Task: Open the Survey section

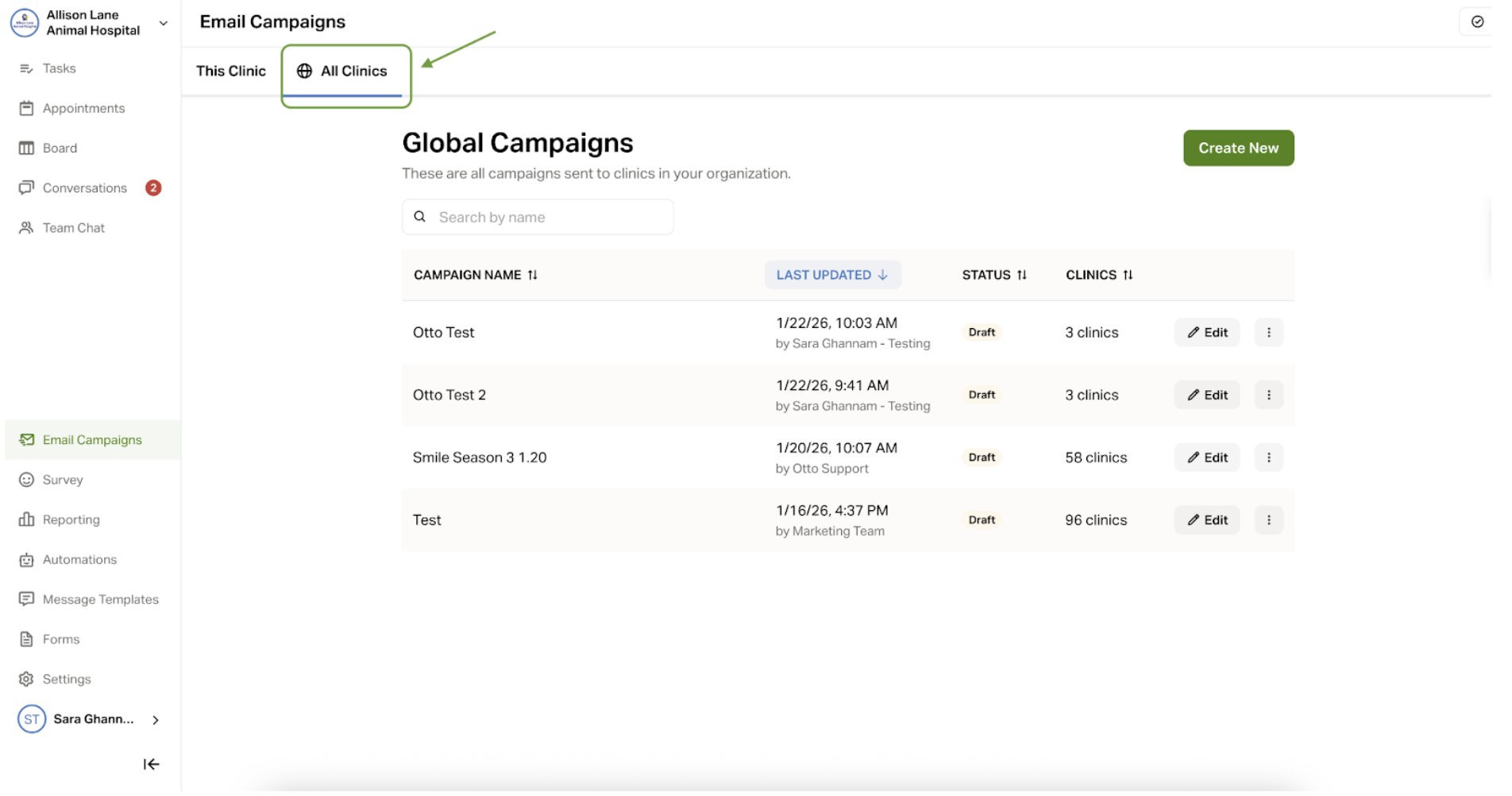Action: (62, 480)
